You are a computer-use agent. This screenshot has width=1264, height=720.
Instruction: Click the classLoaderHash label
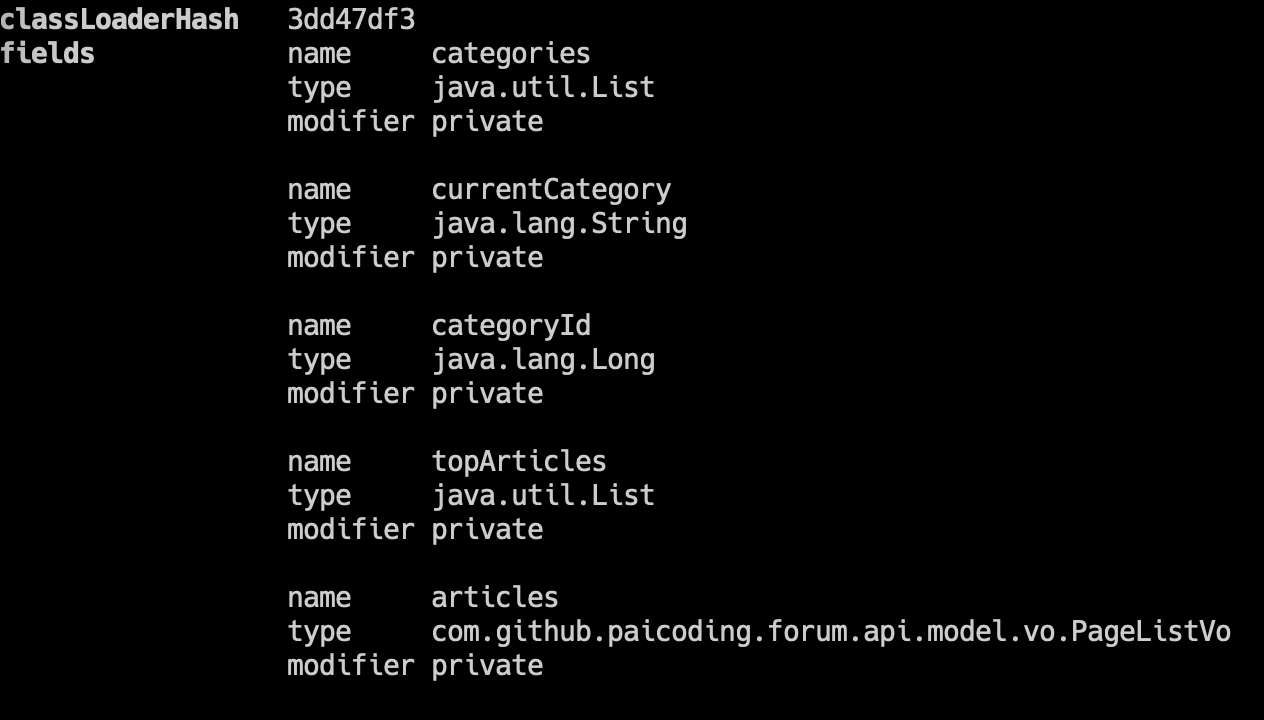pos(119,20)
